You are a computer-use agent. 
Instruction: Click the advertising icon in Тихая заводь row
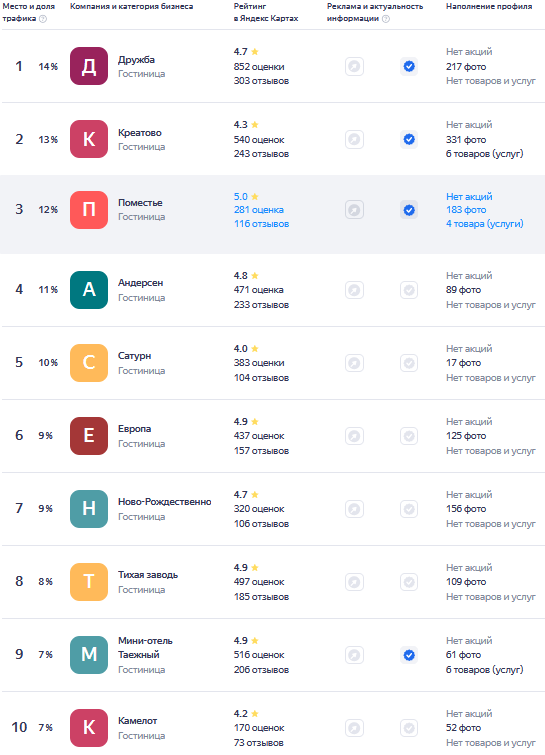[x=354, y=582]
